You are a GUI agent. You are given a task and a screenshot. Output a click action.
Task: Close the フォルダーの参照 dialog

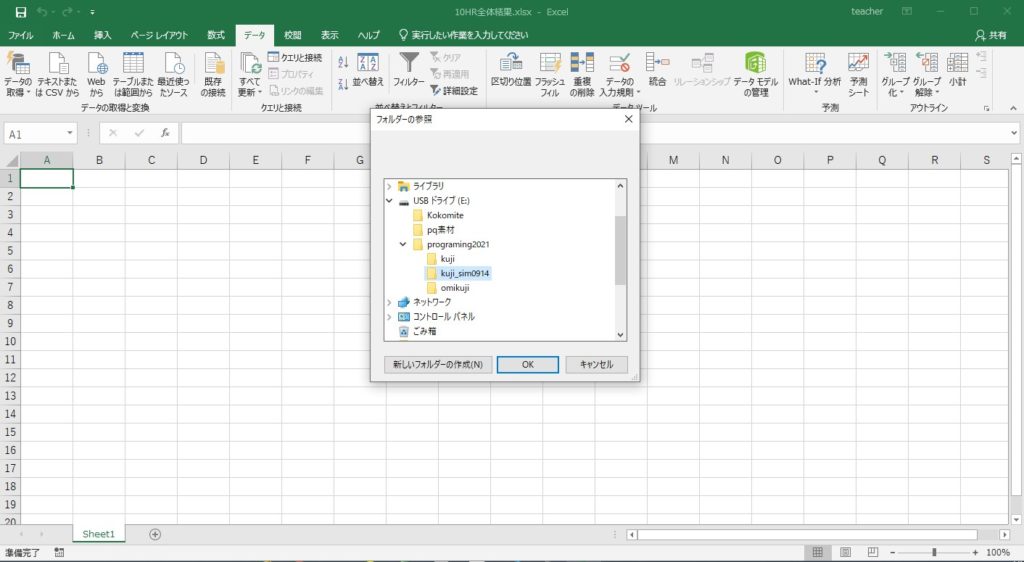click(628, 119)
